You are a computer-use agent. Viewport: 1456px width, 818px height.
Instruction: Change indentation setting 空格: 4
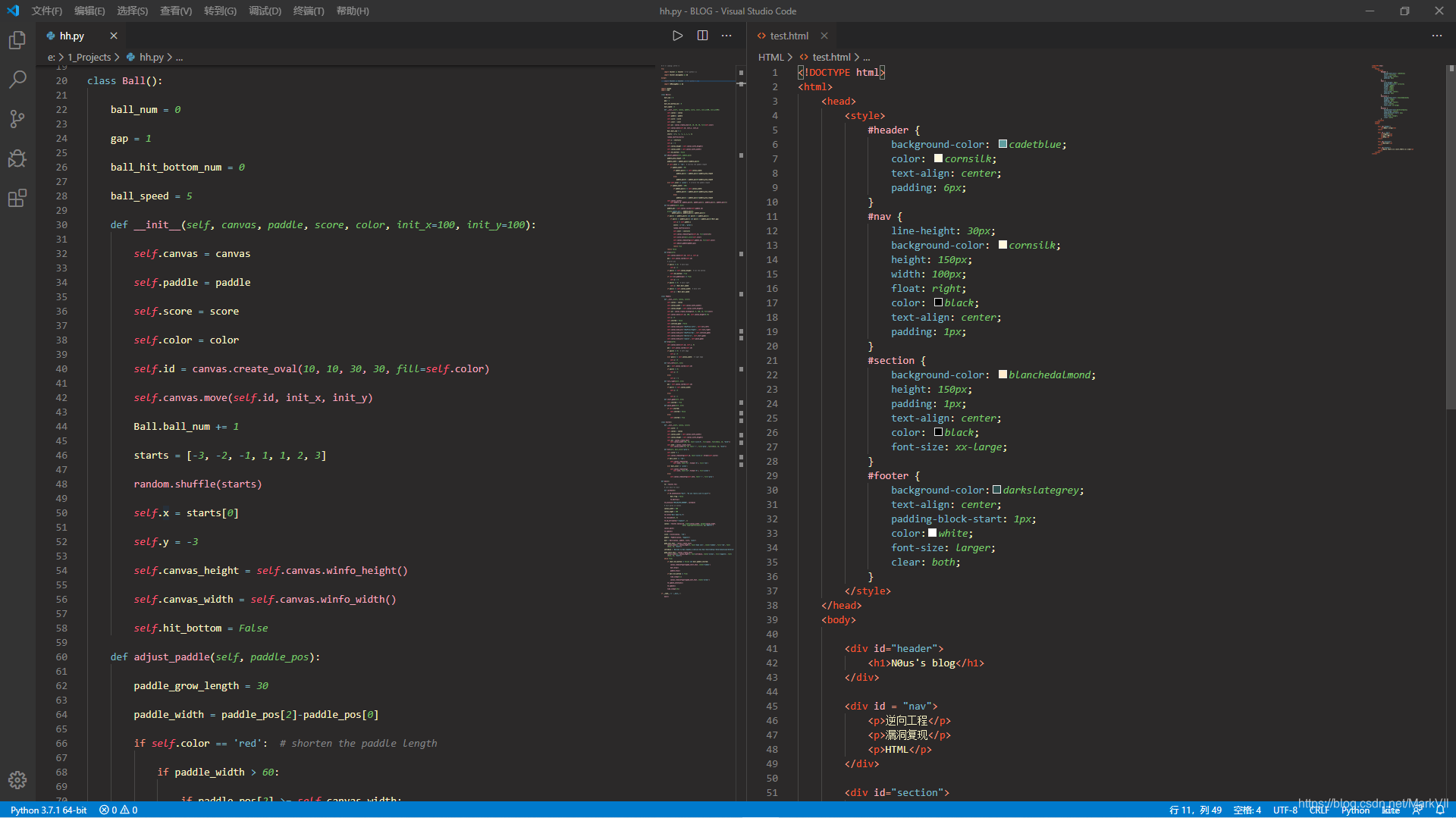pos(1247,810)
